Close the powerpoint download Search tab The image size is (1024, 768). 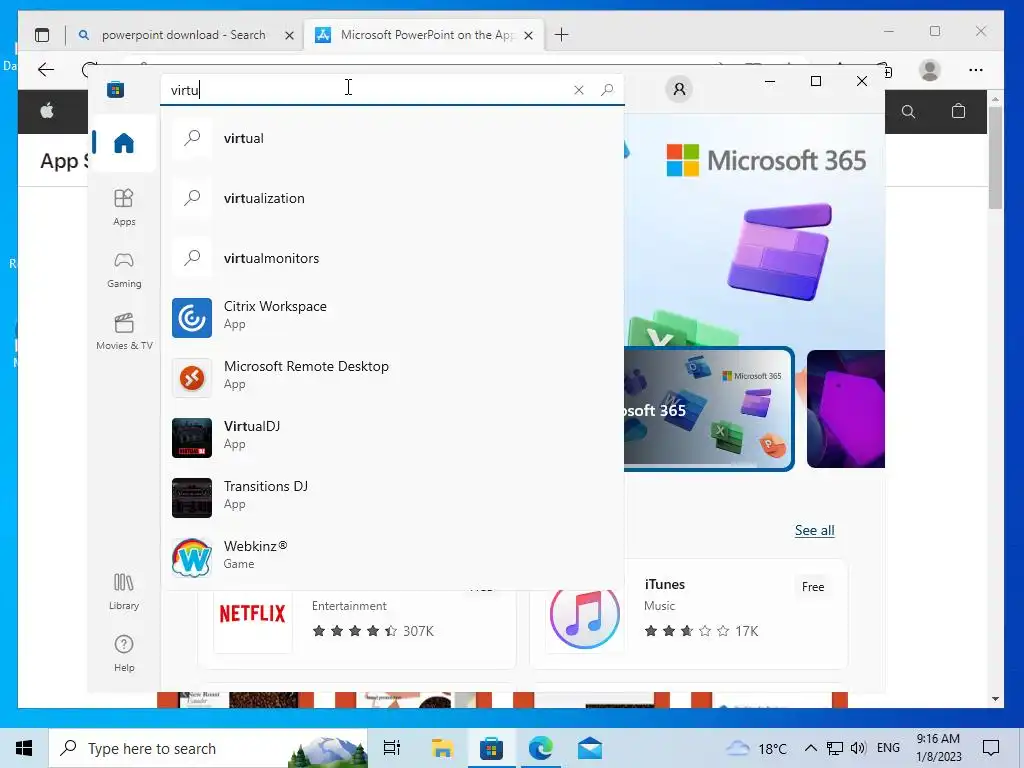coord(289,35)
